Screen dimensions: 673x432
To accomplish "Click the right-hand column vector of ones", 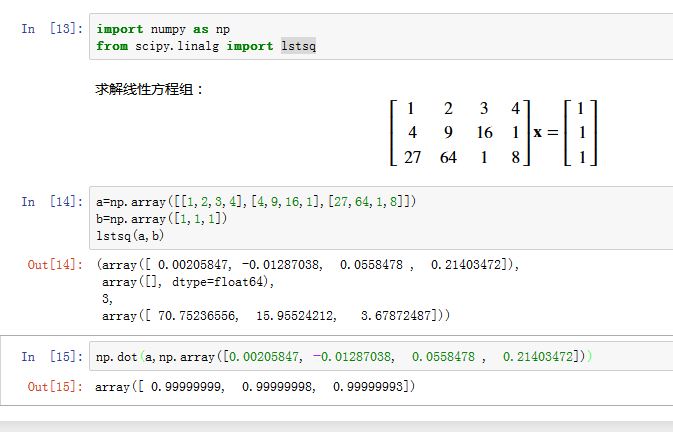I will coord(580,132).
